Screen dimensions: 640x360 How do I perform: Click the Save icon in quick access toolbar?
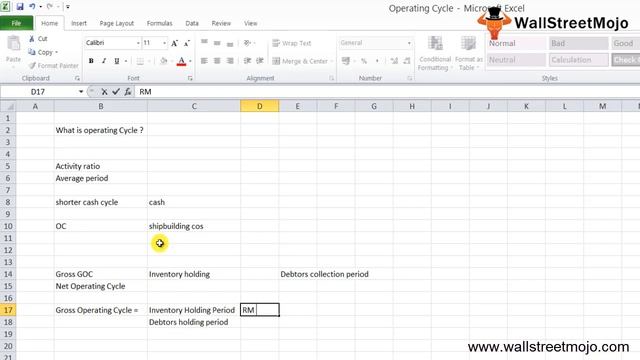pyautogui.click(x=20, y=7)
